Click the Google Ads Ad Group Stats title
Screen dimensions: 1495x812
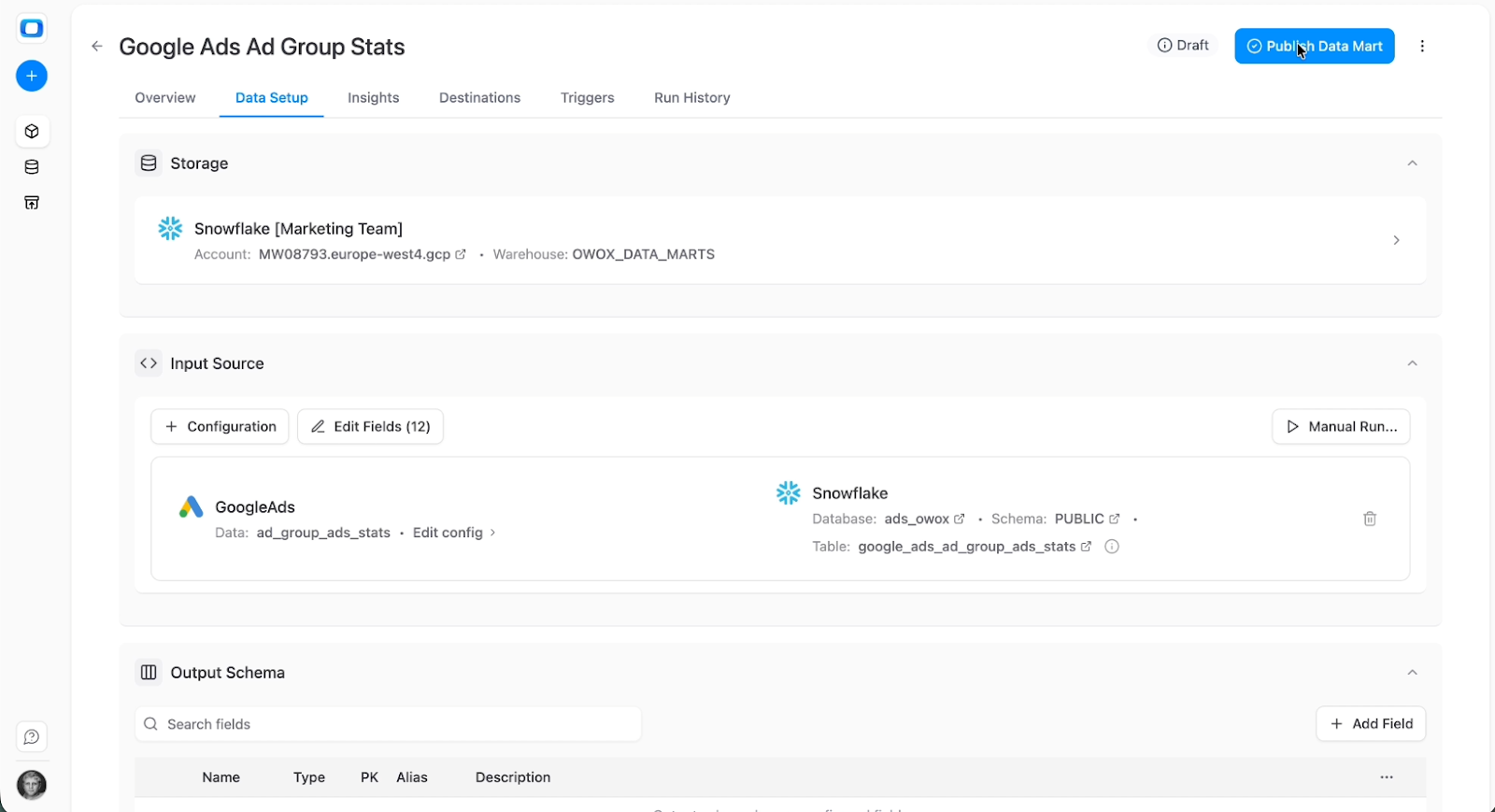point(263,47)
